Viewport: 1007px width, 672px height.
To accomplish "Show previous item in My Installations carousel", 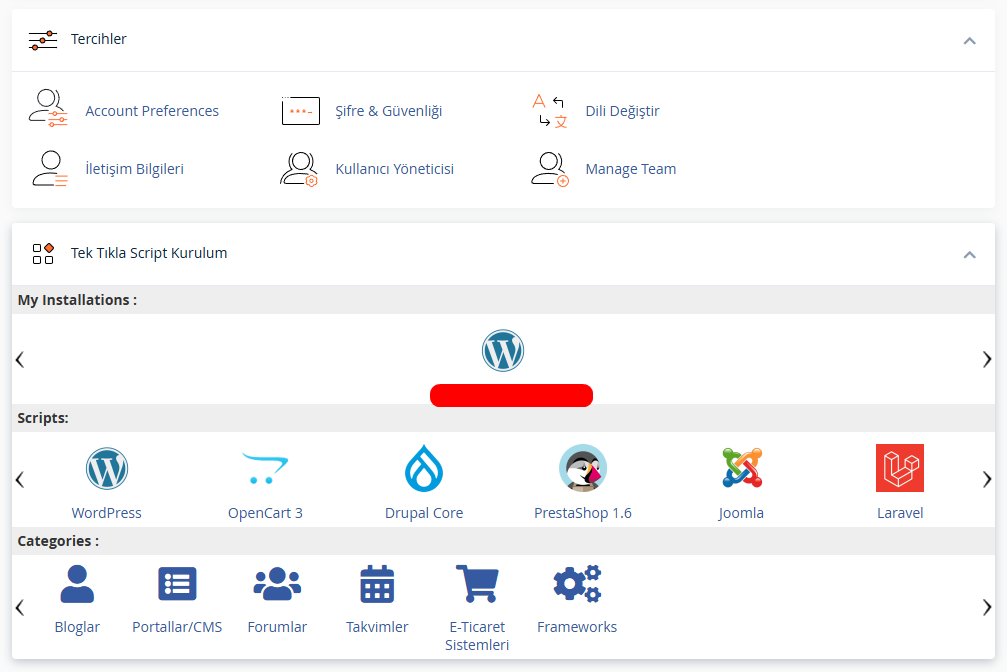I will [x=20, y=359].
